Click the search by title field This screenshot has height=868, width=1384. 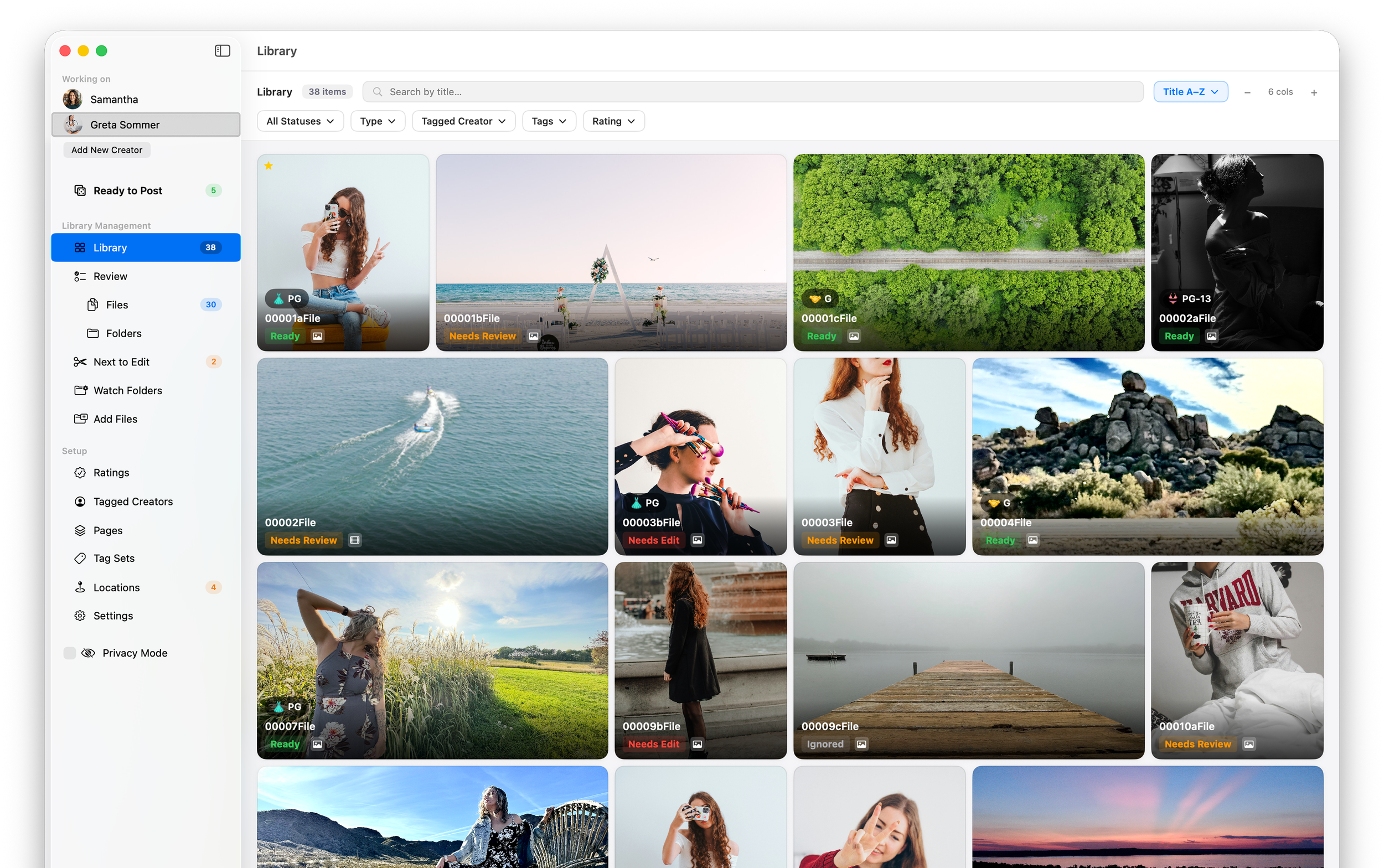click(x=752, y=92)
